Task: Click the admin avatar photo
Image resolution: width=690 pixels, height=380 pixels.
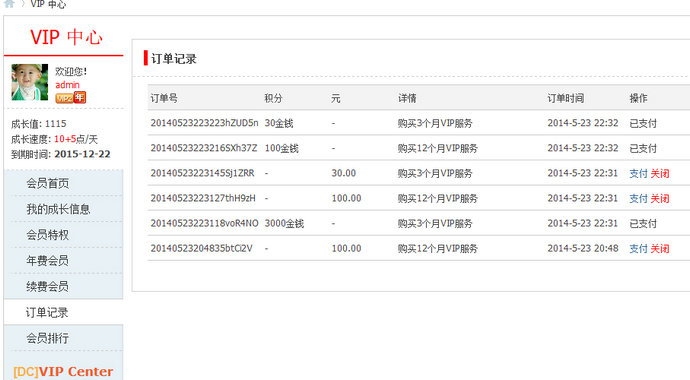Action: pos(29,82)
